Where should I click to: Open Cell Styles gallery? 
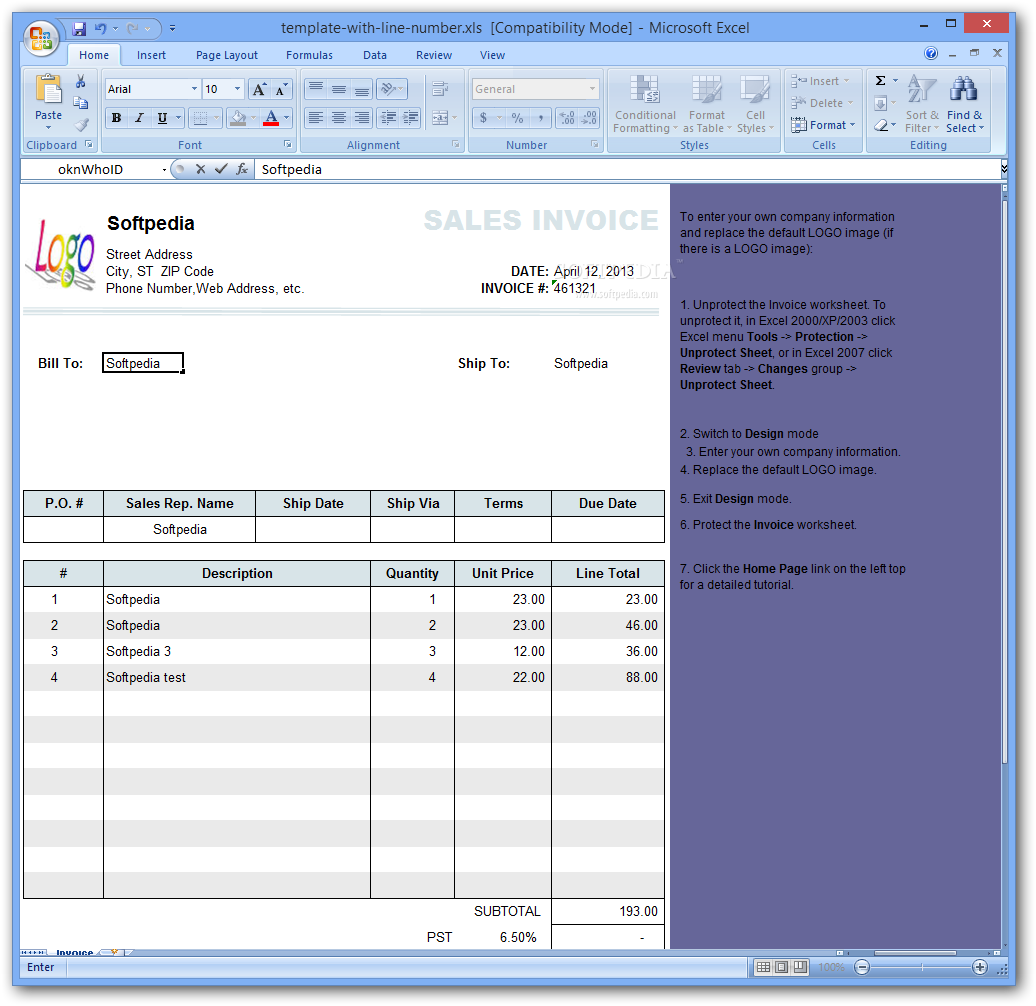(755, 104)
